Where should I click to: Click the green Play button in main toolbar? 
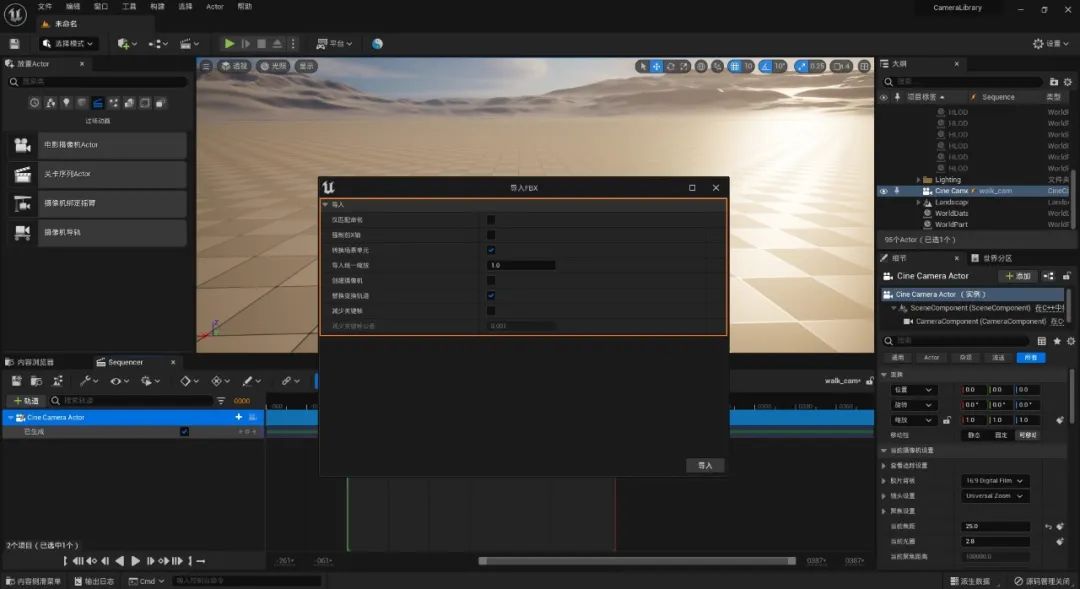tap(229, 44)
